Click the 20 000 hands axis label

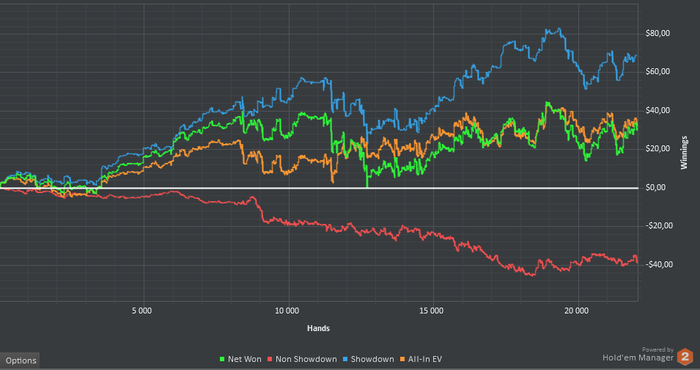pos(577,311)
